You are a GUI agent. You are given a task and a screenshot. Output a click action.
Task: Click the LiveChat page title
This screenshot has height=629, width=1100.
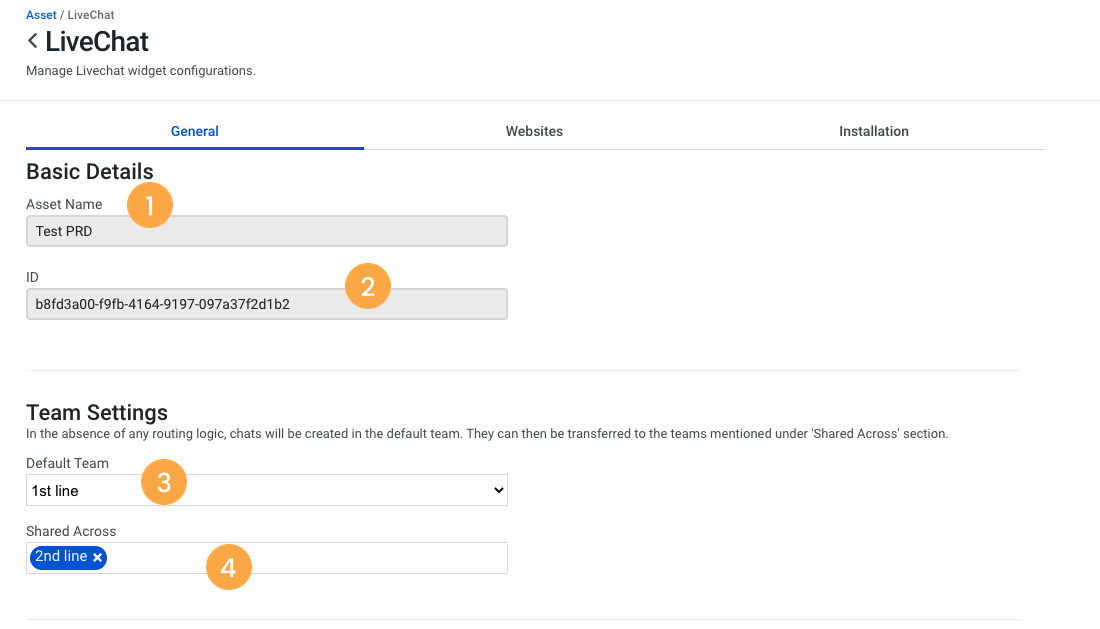[x=97, y=41]
